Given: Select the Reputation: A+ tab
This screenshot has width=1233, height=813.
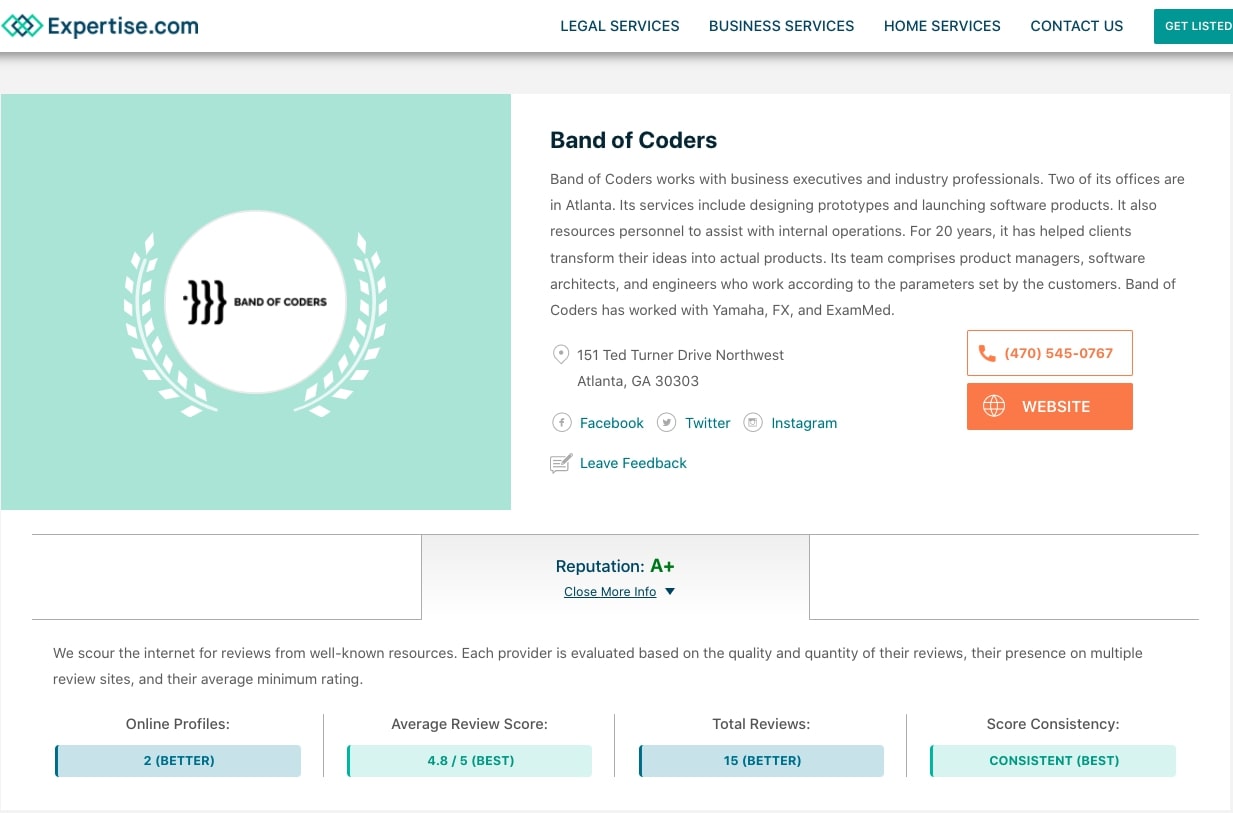Looking at the screenshot, I should pyautogui.click(x=615, y=577).
